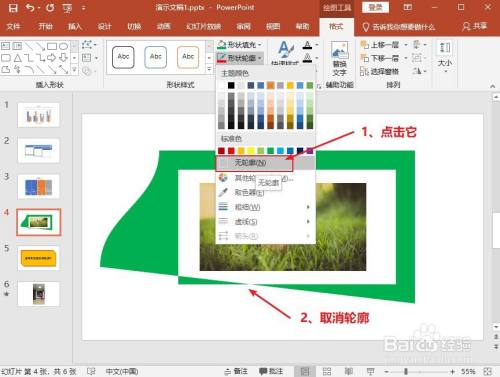Switch to the 幻灯片放映 ribbon tab
This screenshot has width=500, height=377.
coord(203,26)
